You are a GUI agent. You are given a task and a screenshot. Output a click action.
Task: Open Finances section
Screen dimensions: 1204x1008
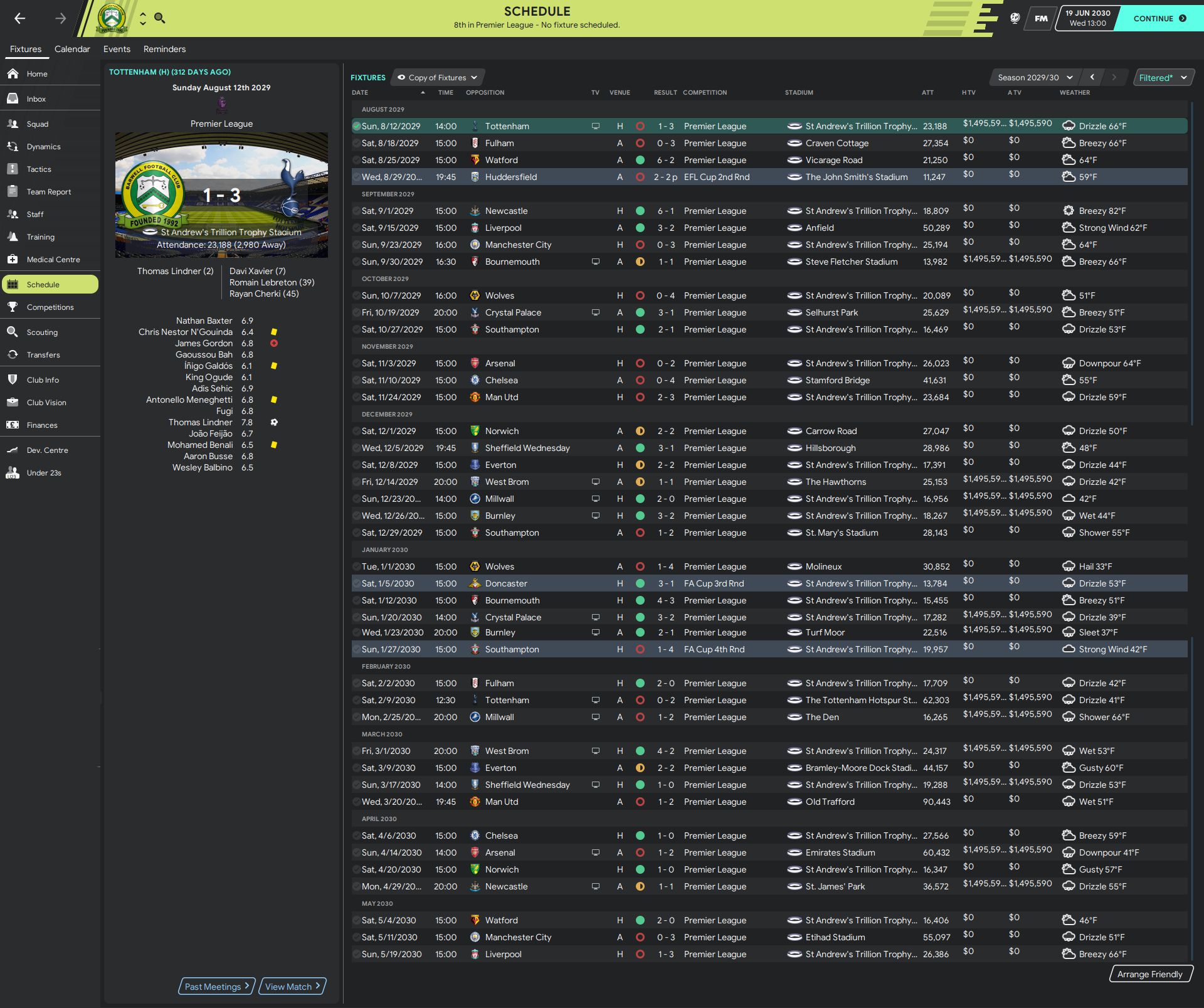pyautogui.click(x=50, y=425)
